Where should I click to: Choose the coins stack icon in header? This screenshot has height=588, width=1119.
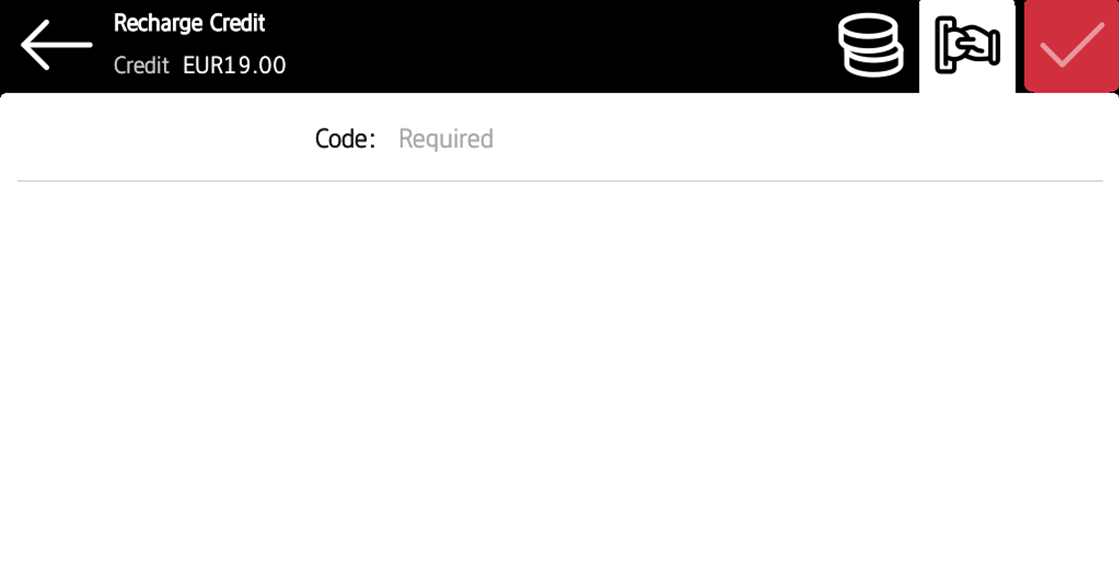[871, 45]
